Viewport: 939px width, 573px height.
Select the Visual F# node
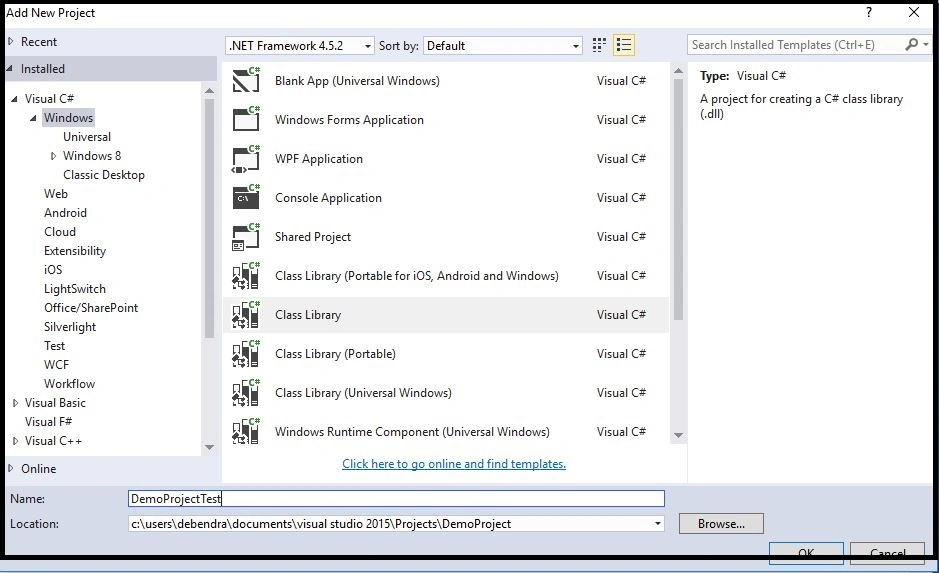[x=49, y=422]
